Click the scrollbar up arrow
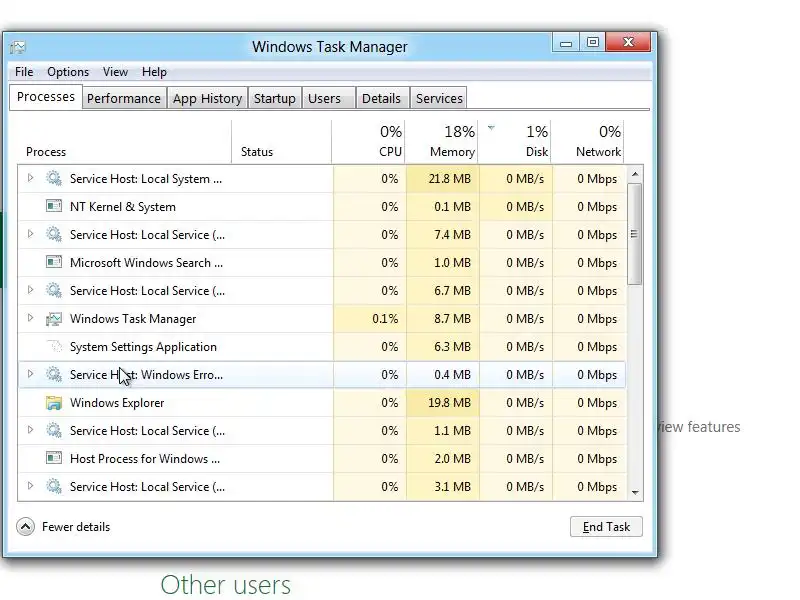The height and width of the screenshot is (600, 800). (635, 174)
